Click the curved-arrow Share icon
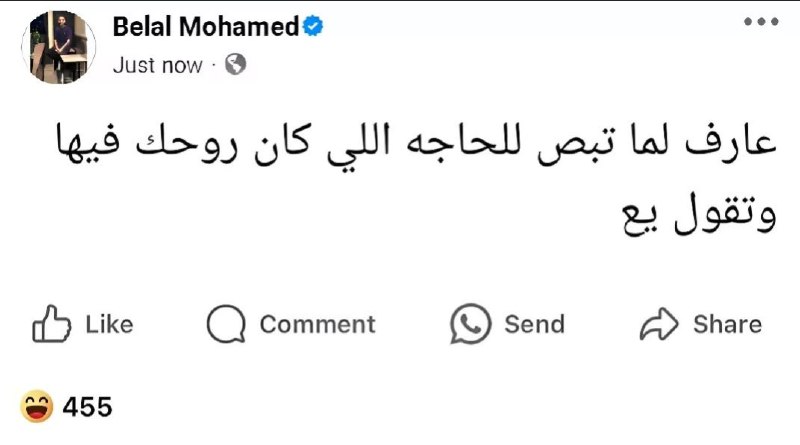800x445 pixels. pos(659,324)
